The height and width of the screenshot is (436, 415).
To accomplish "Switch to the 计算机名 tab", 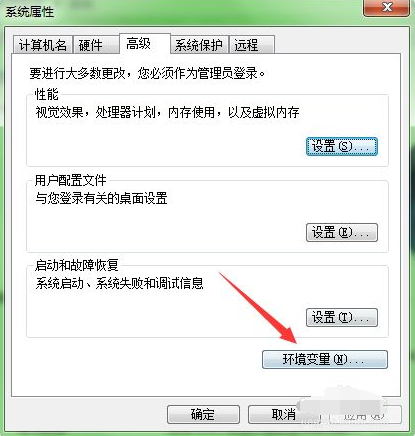I will coord(43,45).
